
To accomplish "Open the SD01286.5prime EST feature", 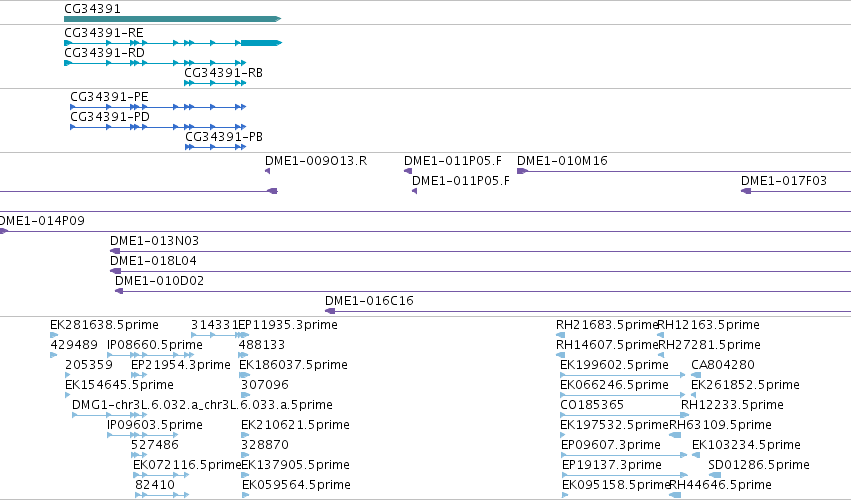I will (x=715, y=475).
